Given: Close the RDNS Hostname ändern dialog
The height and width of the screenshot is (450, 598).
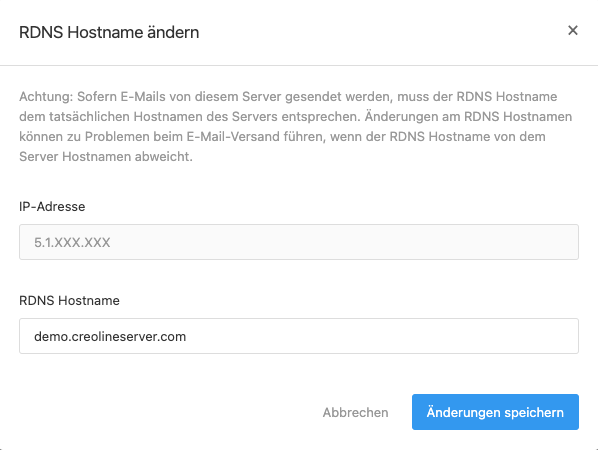Looking at the screenshot, I should [x=572, y=31].
